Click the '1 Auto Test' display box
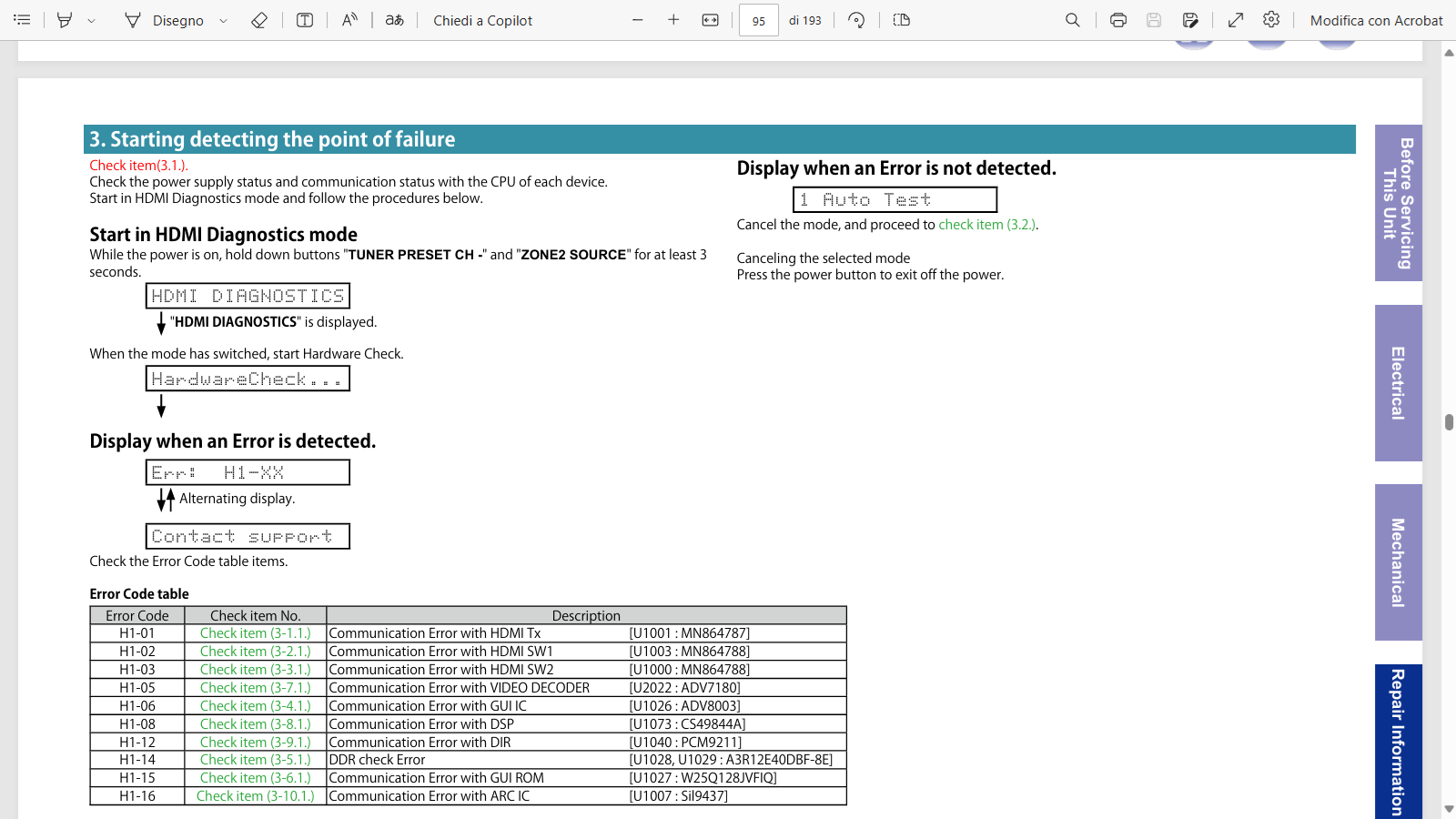The image size is (1456, 819). pos(895,199)
